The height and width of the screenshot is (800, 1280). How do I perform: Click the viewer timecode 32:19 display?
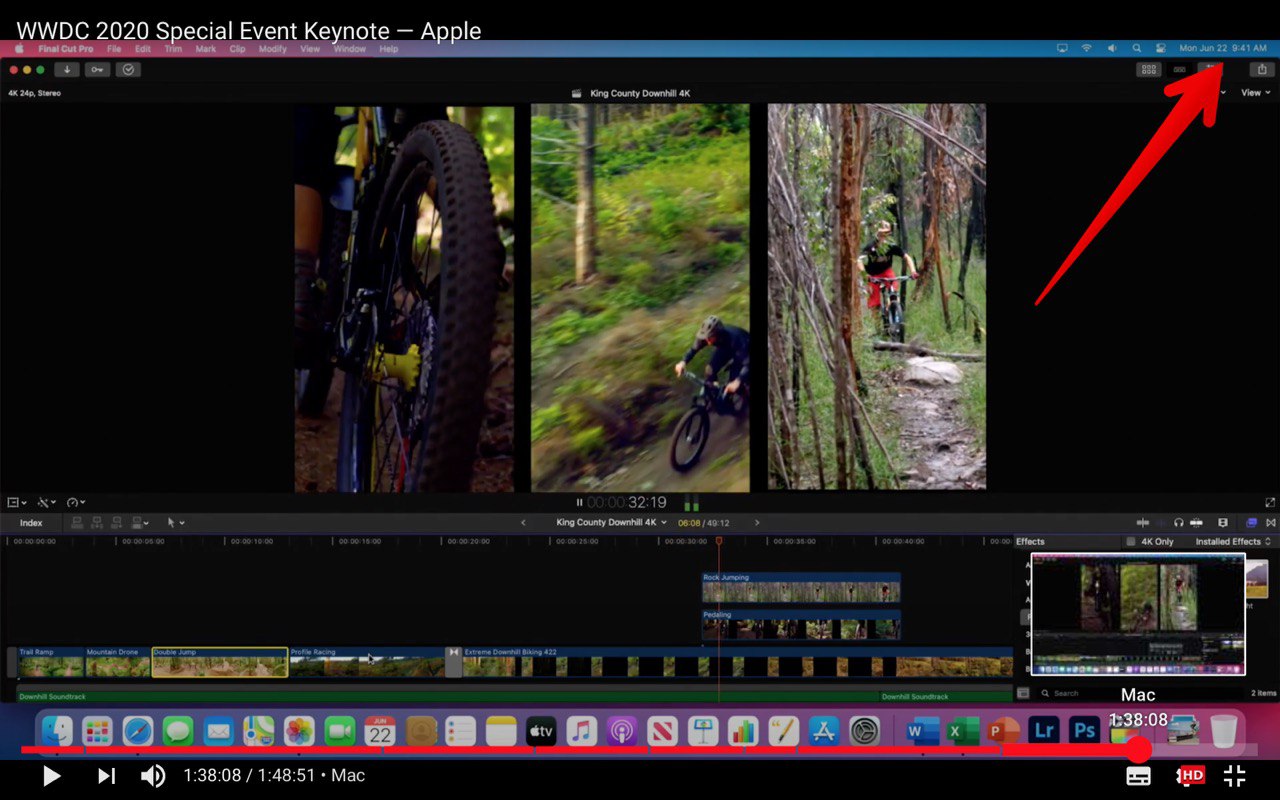coord(626,503)
